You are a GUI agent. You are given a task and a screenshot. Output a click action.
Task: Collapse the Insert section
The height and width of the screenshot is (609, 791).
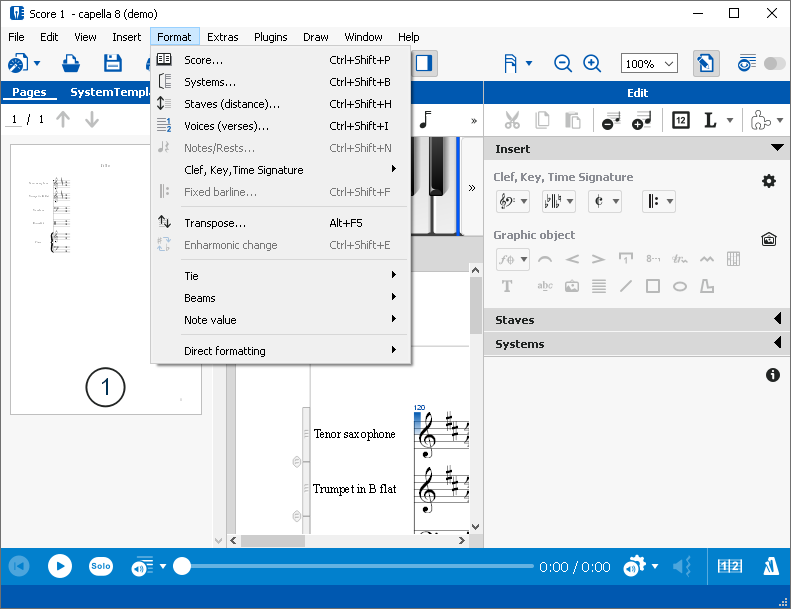click(637, 149)
